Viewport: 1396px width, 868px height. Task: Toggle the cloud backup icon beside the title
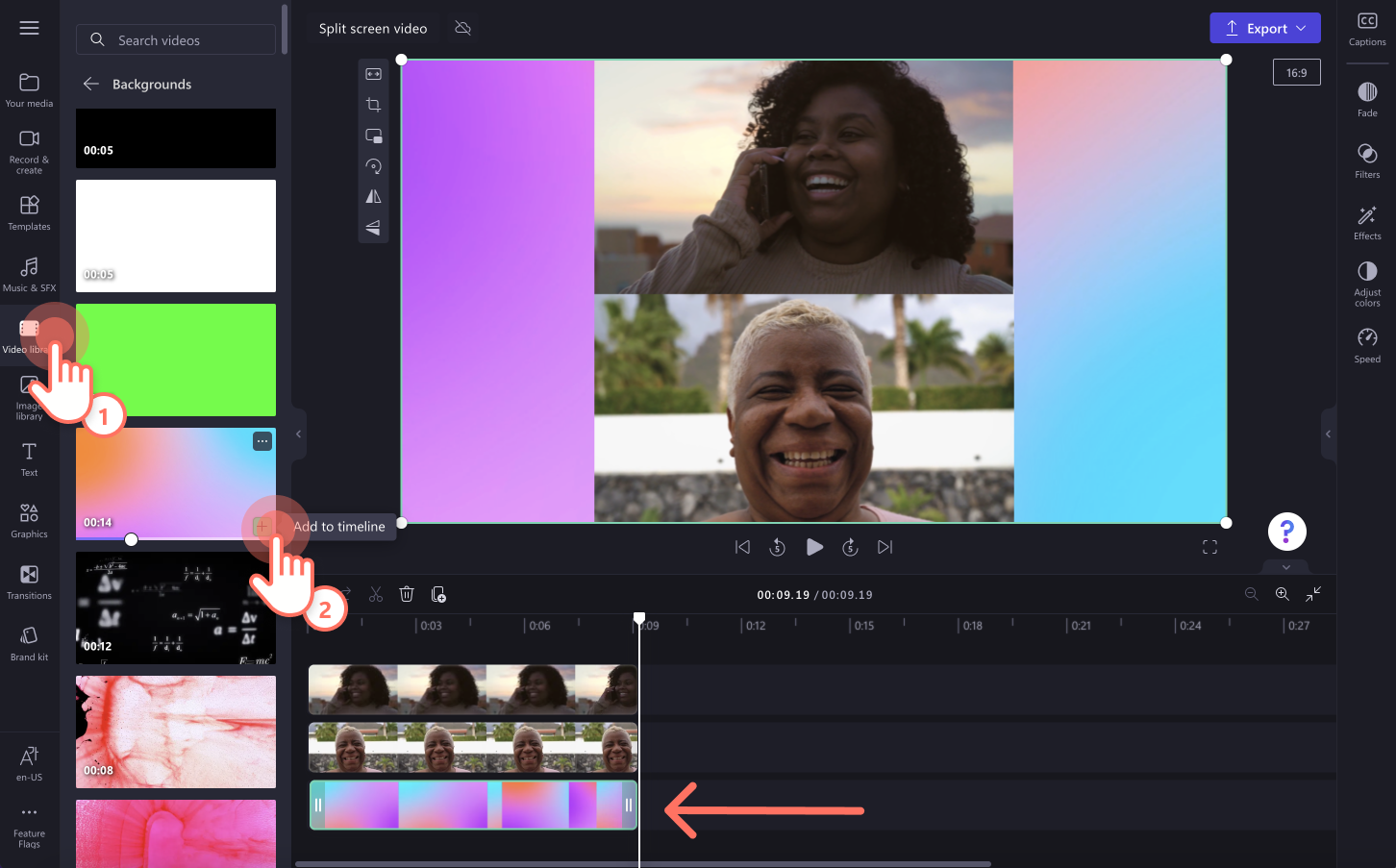click(x=462, y=28)
